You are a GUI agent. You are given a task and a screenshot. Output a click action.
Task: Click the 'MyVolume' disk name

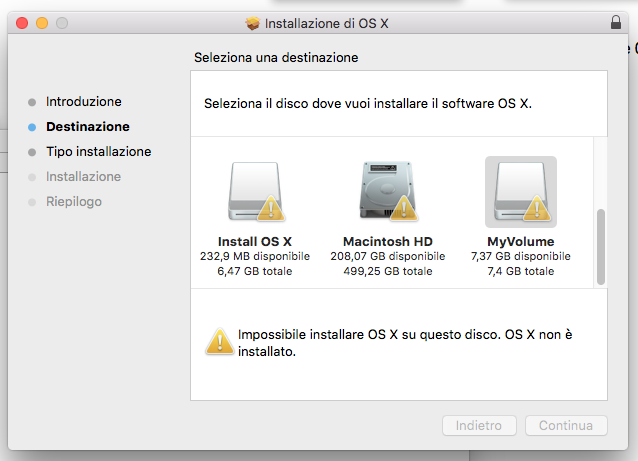521,241
